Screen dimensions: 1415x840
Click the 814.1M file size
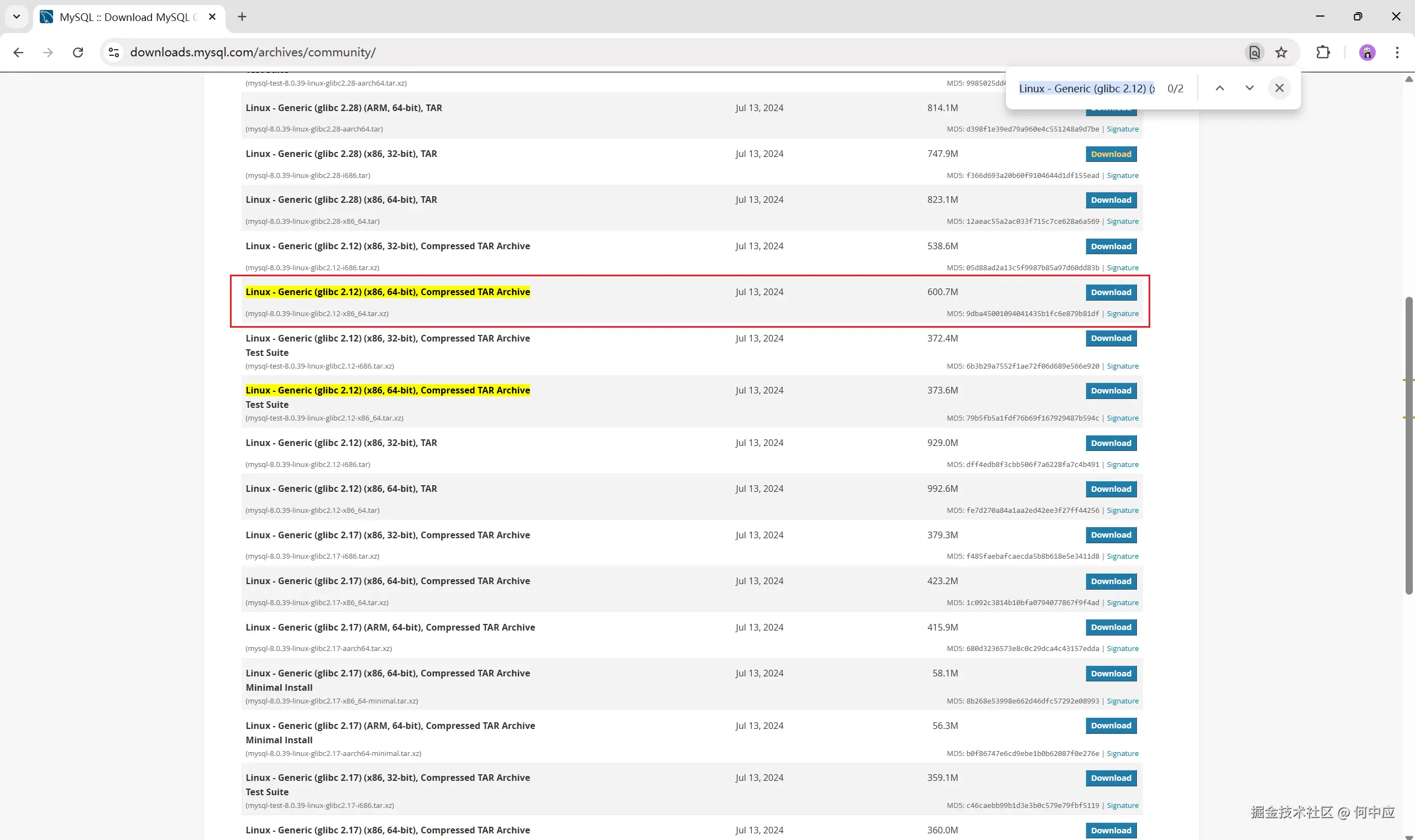click(x=942, y=108)
